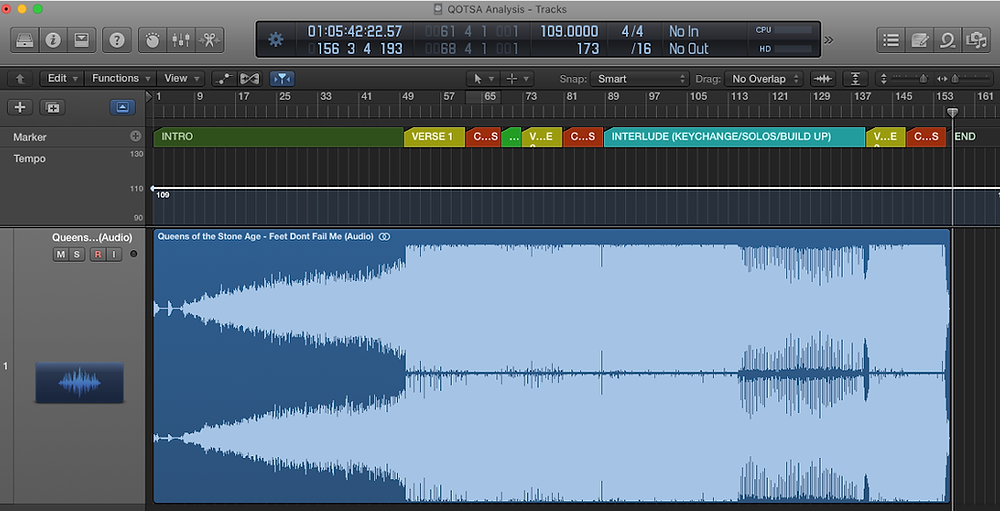
Task: Show the Inspector with the info icon
Action: (53, 40)
